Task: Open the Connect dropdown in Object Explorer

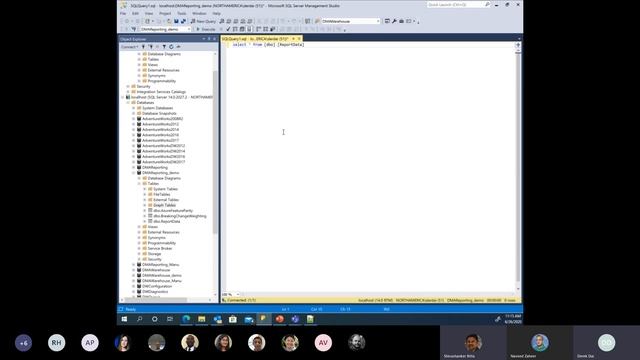Action: coord(129,47)
